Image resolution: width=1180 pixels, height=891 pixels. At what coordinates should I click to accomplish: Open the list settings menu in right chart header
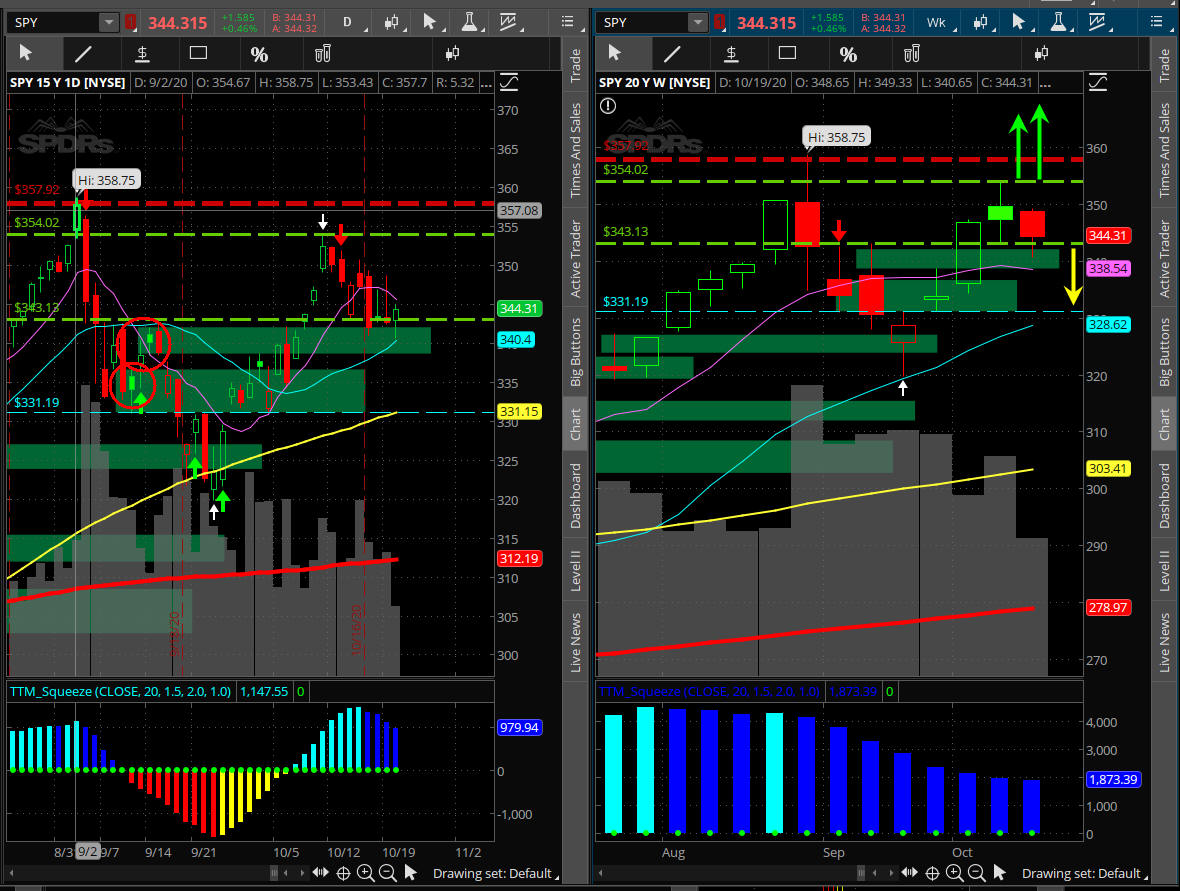[x=1157, y=23]
